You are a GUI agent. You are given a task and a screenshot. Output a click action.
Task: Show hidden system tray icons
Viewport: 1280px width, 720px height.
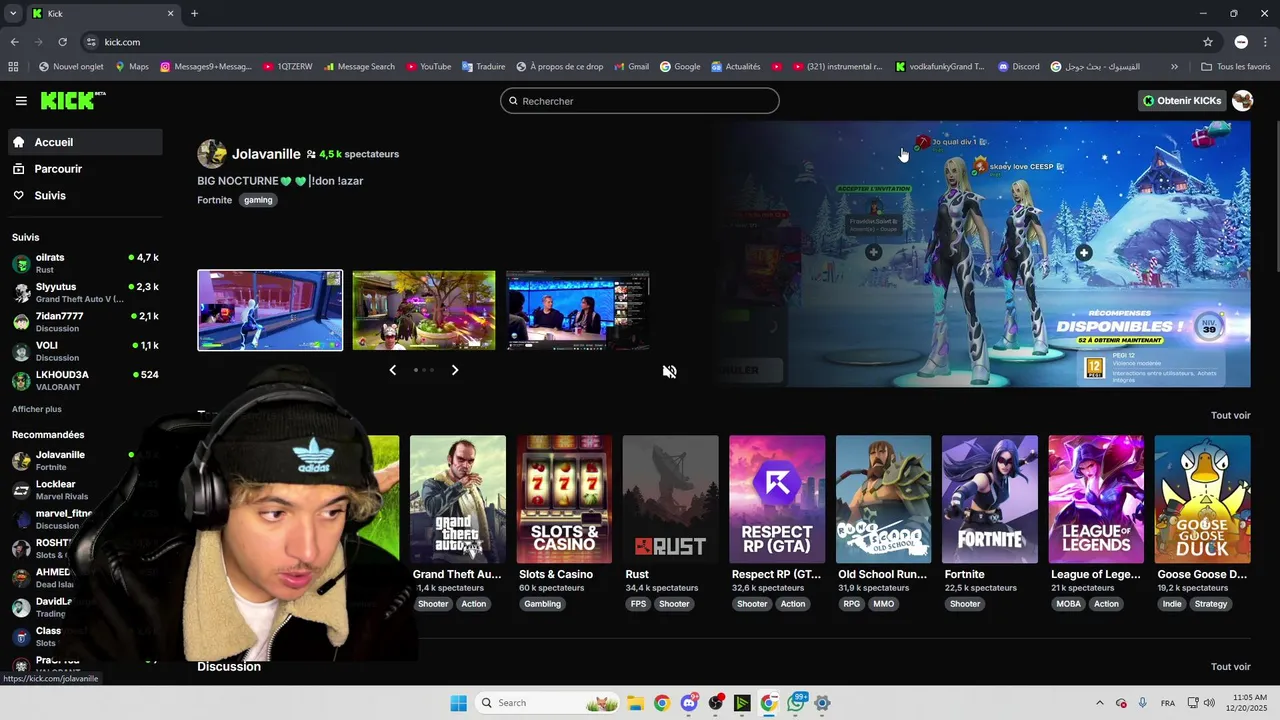click(1100, 703)
